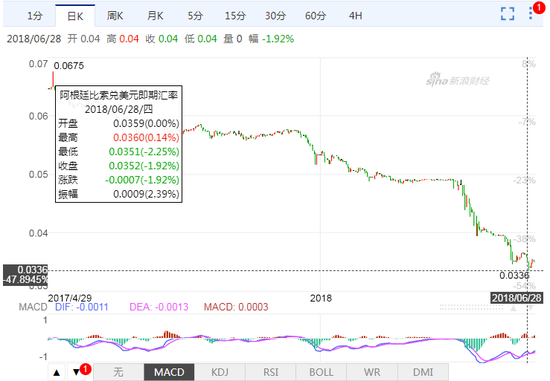
Task: Click the down arrow indicator button
Action: [x=76, y=372]
